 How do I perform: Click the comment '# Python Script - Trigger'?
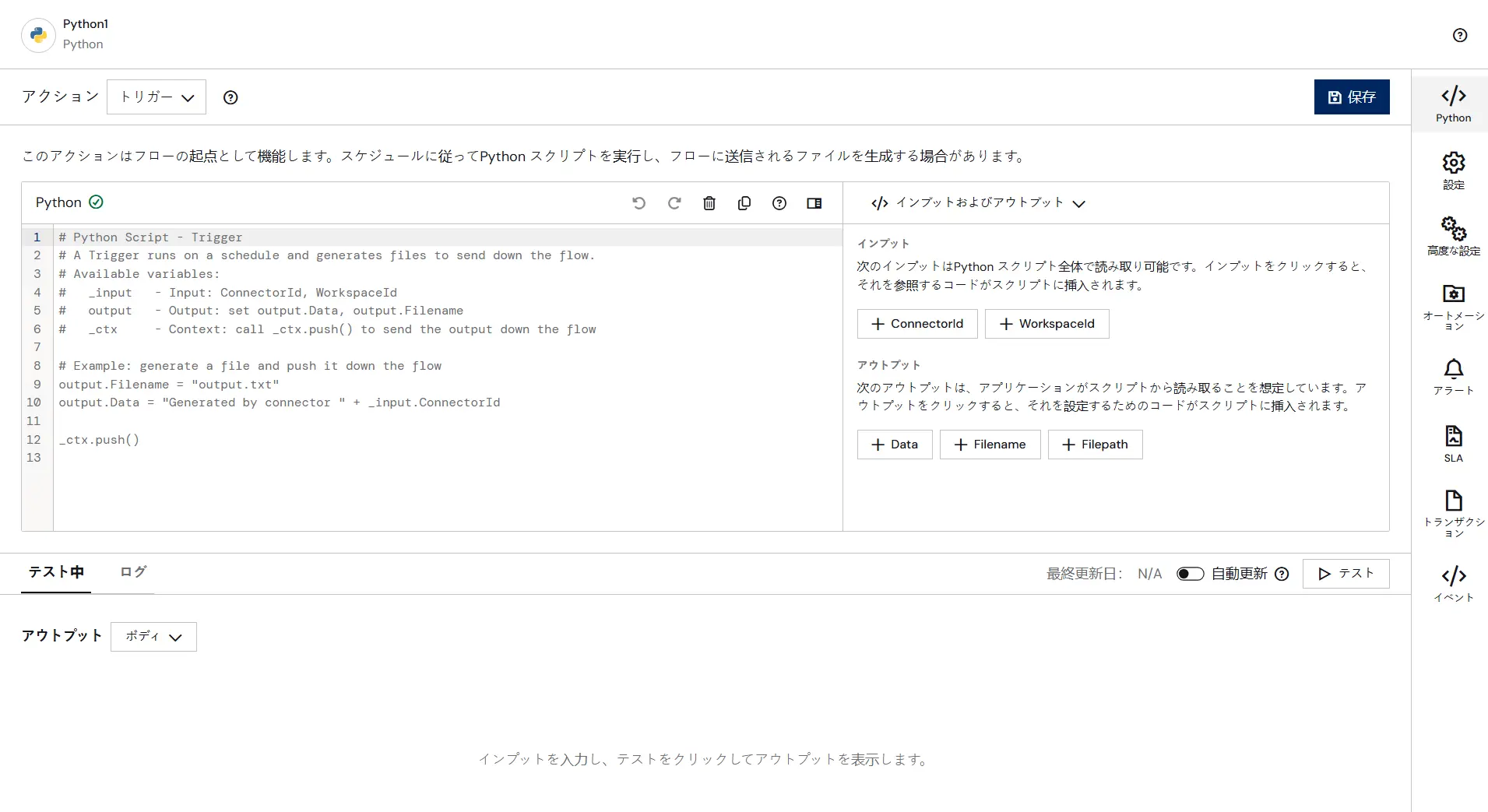(x=150, y=237)
